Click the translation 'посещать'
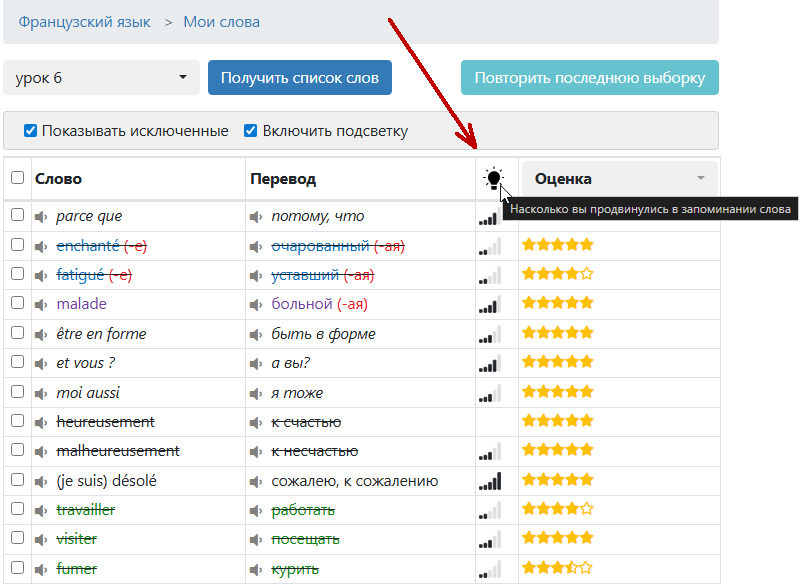804x584 pixels. pyautogui.click(x=306, y=539)
